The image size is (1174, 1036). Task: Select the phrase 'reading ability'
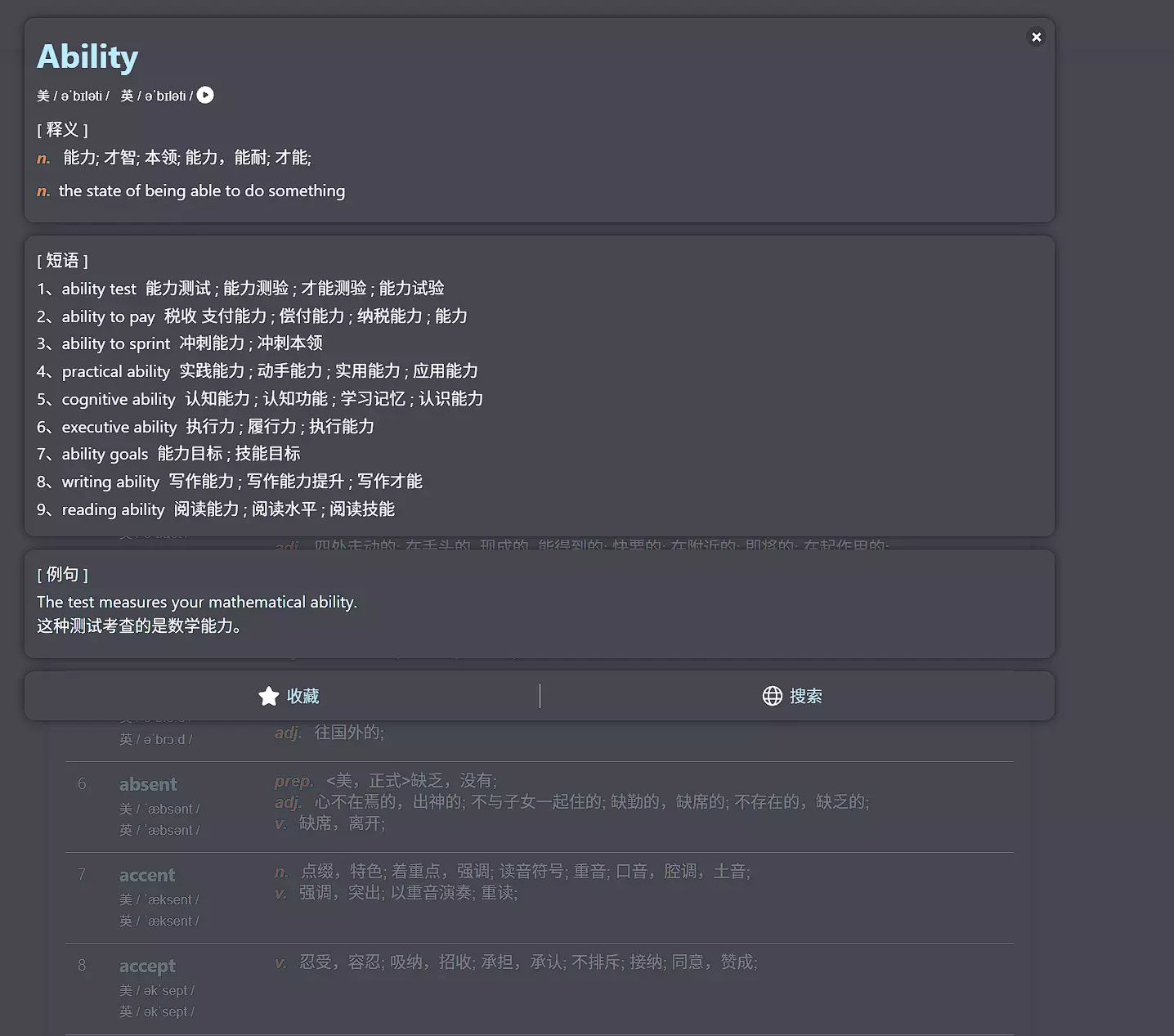click(113, 509)
